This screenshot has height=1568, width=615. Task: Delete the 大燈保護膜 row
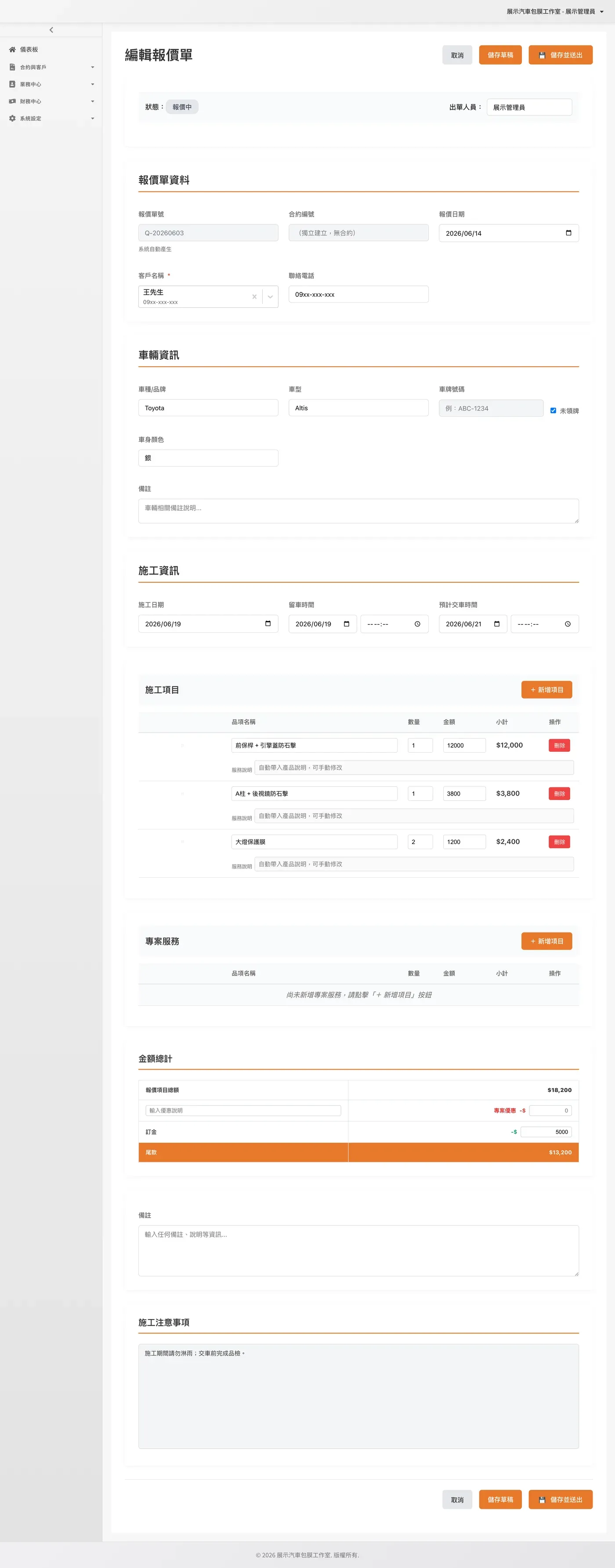[x=559, y=842]
